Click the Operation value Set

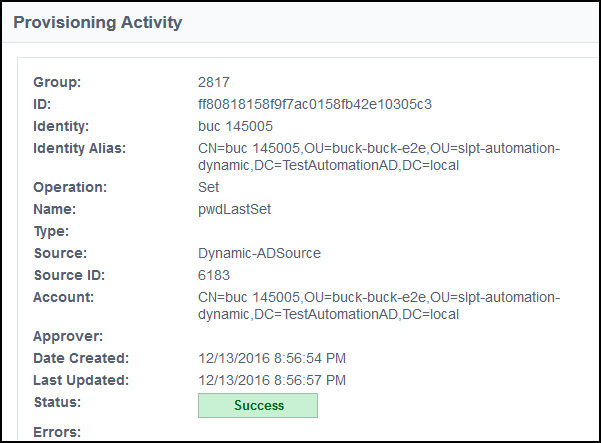tap(209, 187)
